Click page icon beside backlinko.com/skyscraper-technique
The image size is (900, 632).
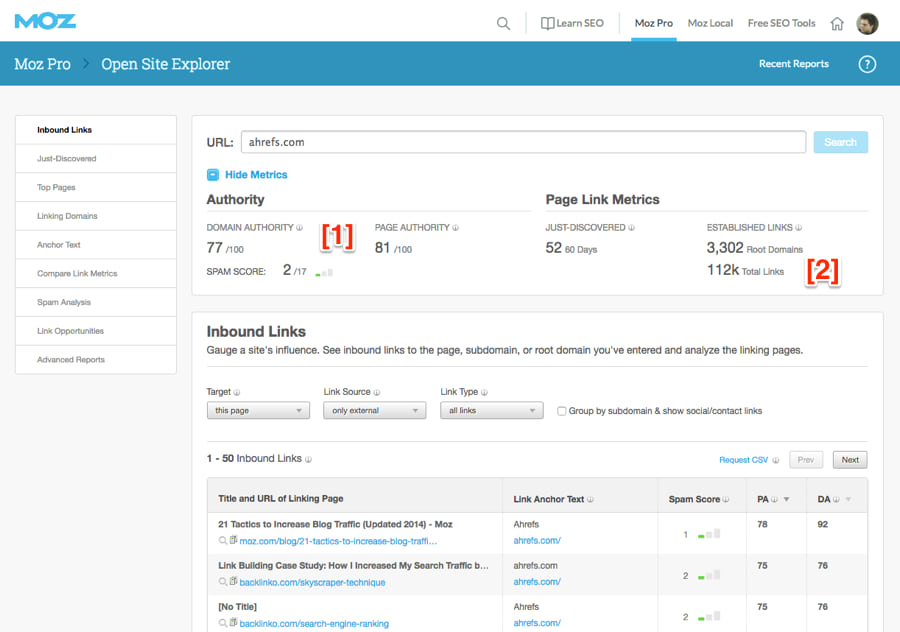click(x=233, y=581)
